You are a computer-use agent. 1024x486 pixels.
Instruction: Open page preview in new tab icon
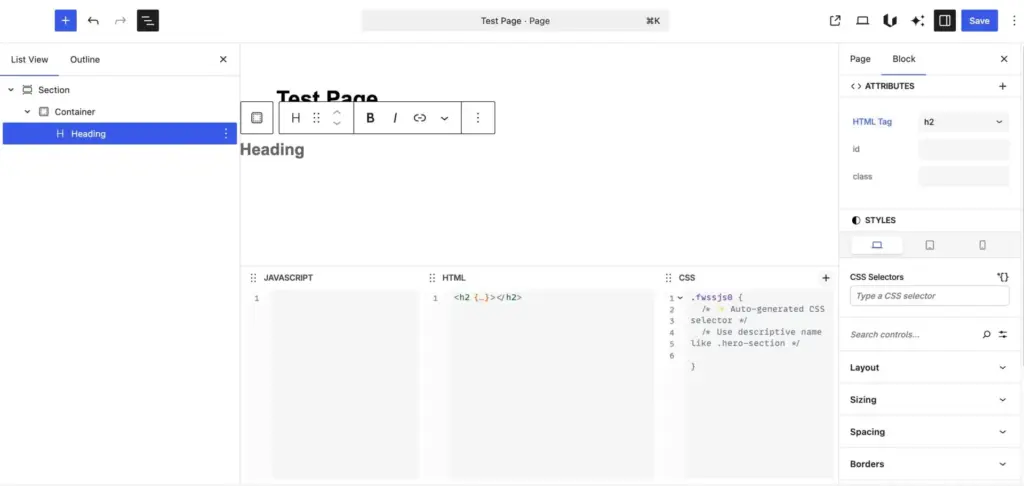[x=835, y=20]
